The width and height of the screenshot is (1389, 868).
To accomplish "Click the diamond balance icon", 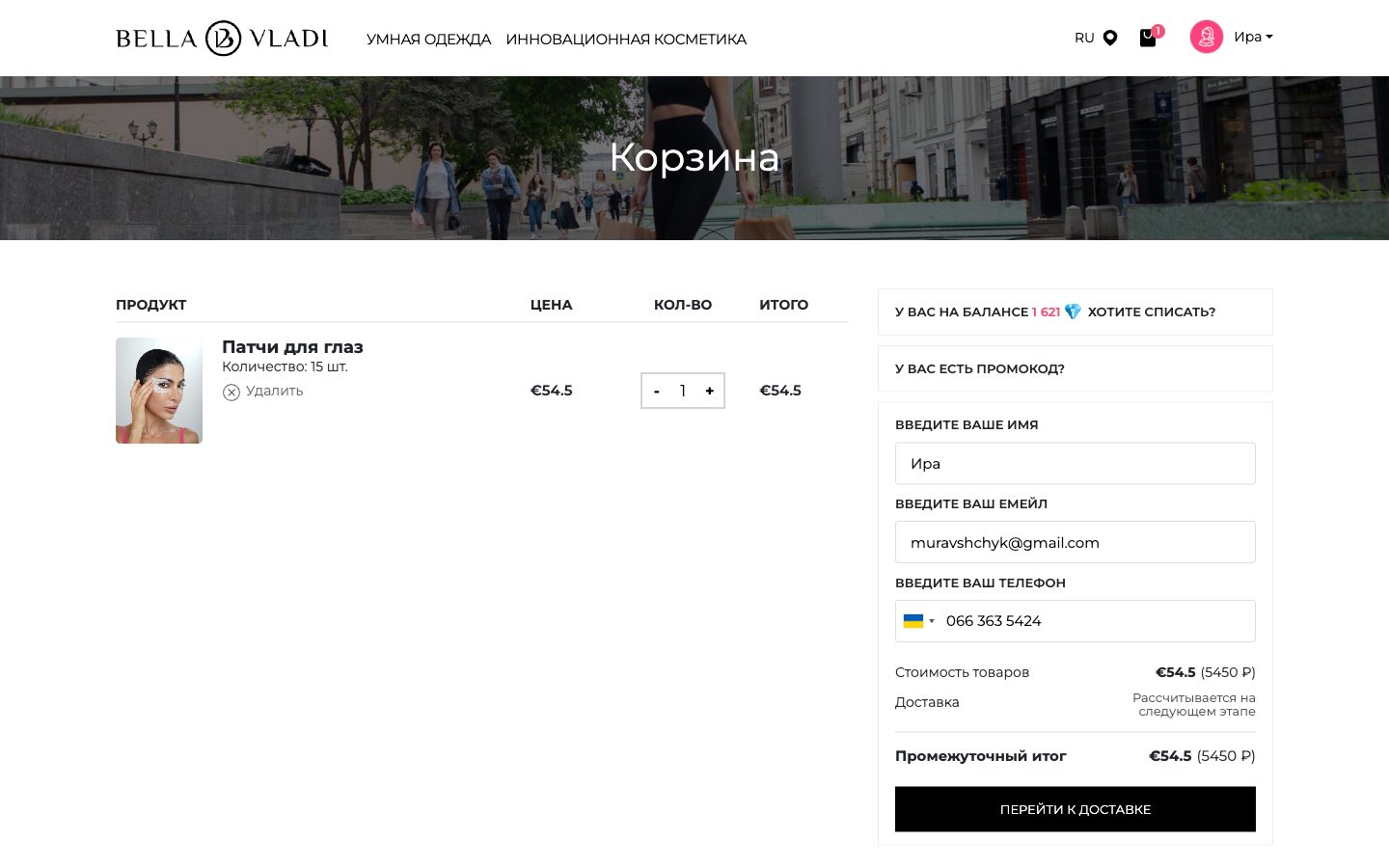I will click(x=1073, y=312).
